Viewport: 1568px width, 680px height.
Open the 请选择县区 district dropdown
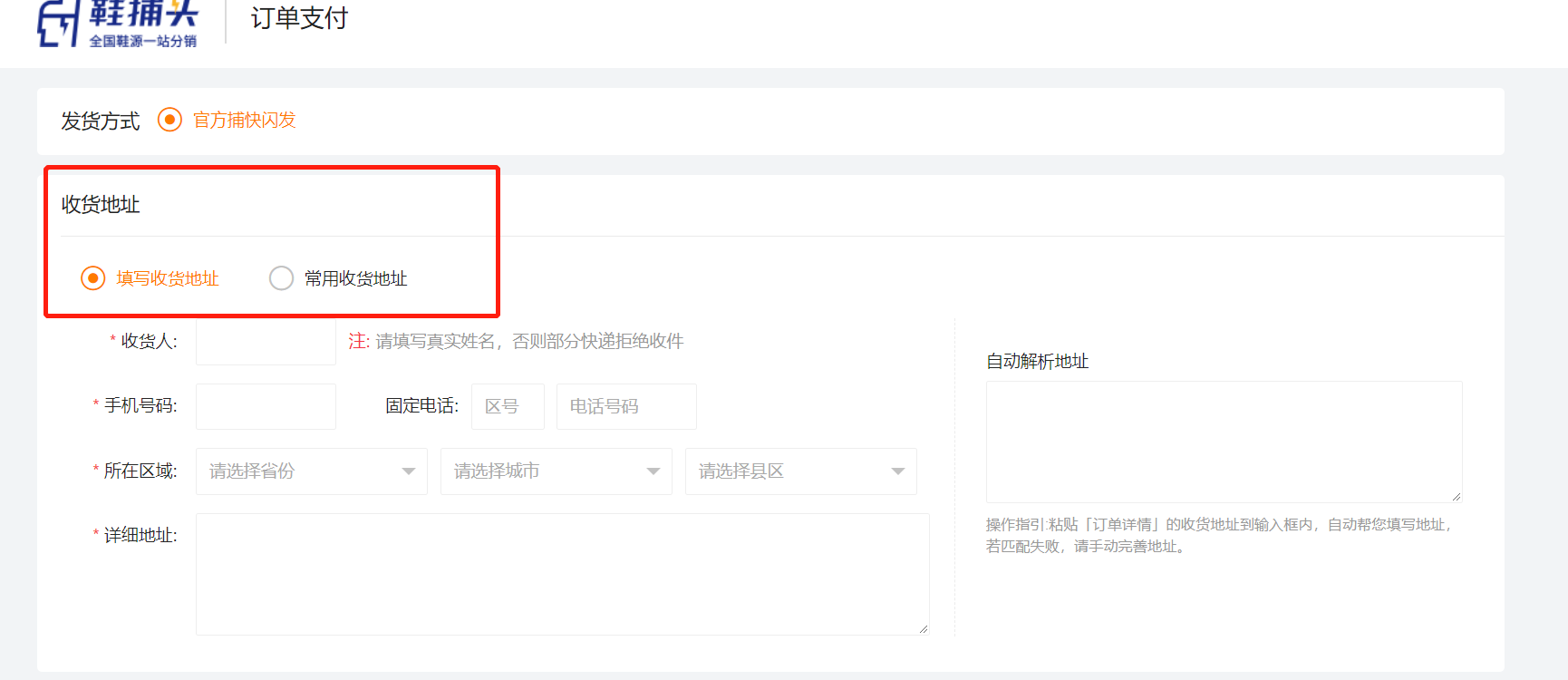[800, 471]
